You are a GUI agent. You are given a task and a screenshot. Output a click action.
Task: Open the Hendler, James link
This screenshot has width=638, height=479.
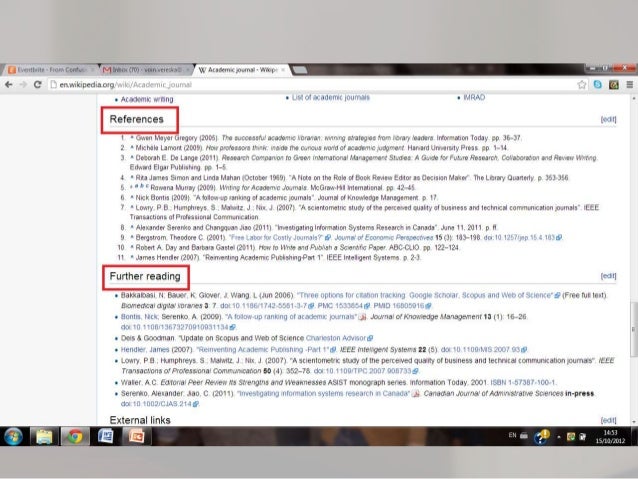(145, 350)
